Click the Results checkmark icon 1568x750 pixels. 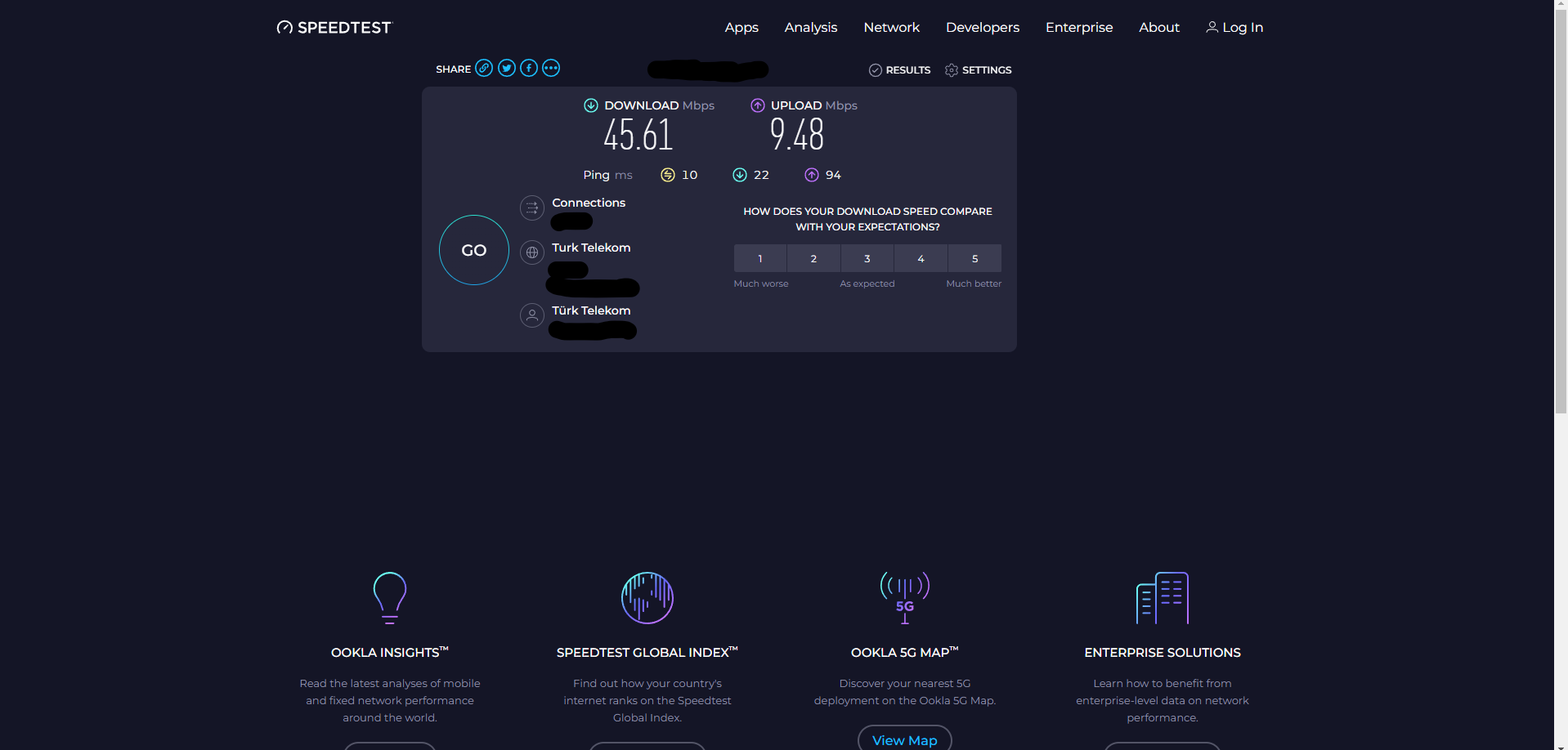[875, 70]
